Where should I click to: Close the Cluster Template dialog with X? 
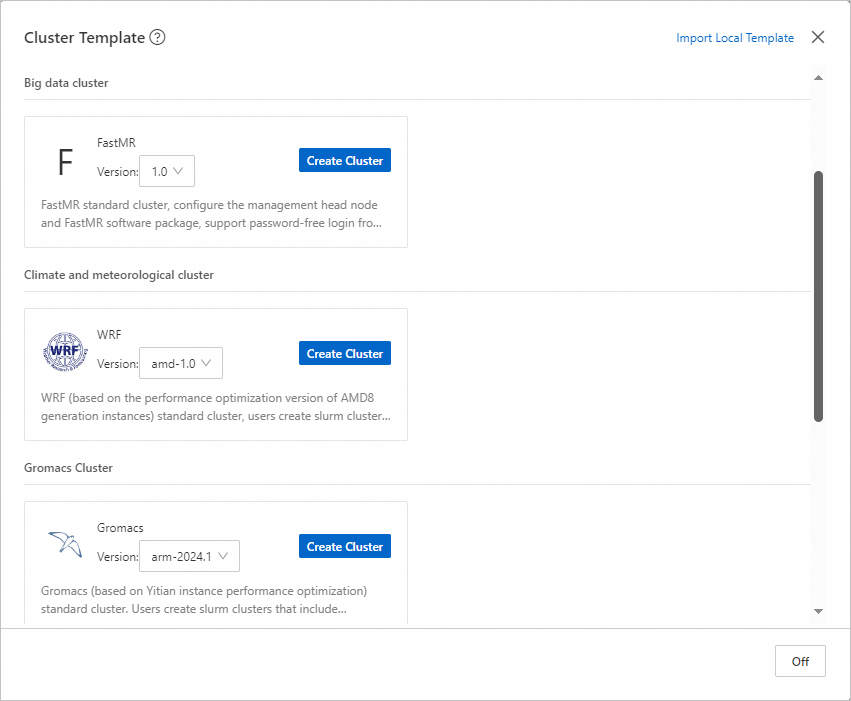point(818,37)
